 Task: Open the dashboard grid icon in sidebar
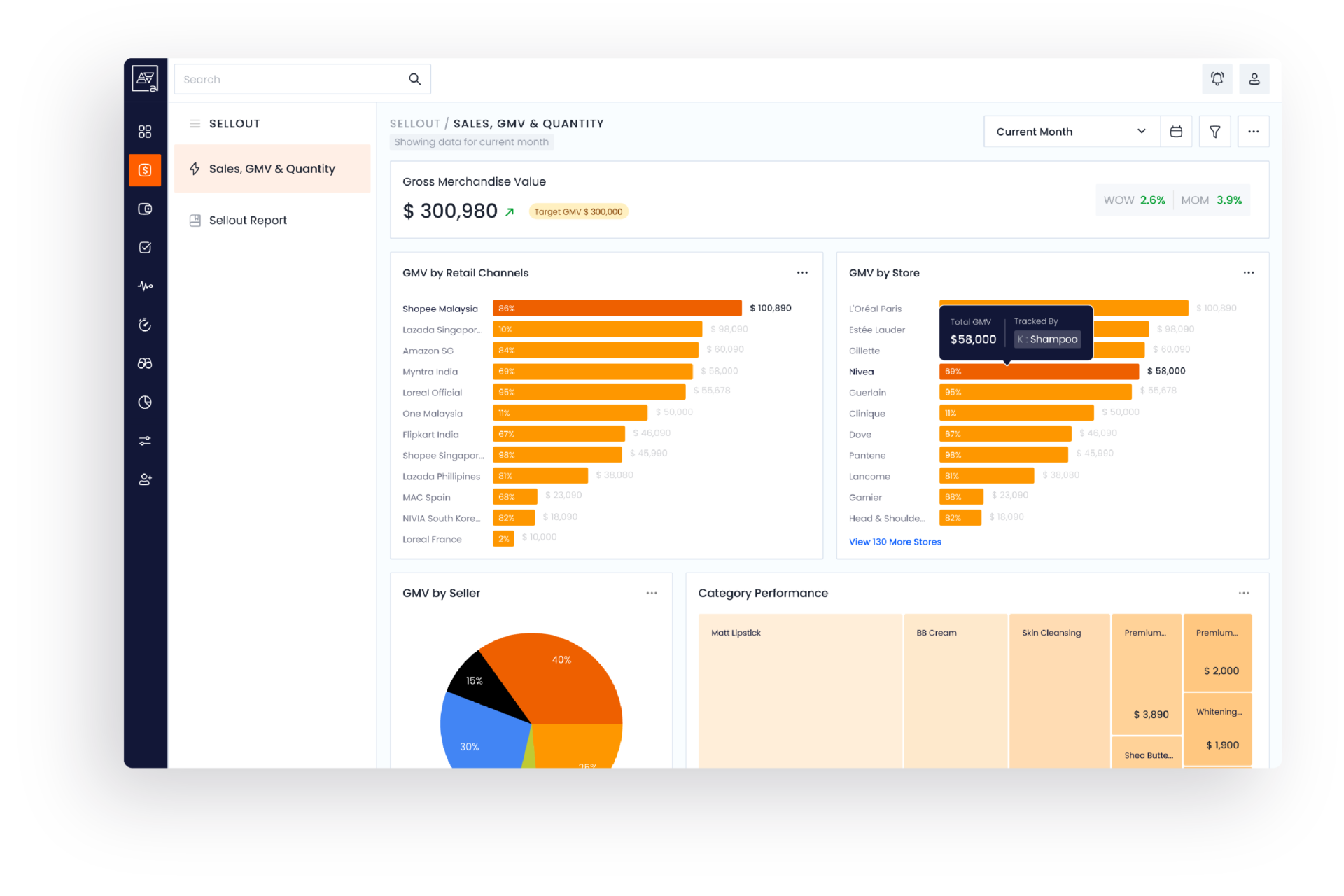pyautogui.click(x=145, y=130)
